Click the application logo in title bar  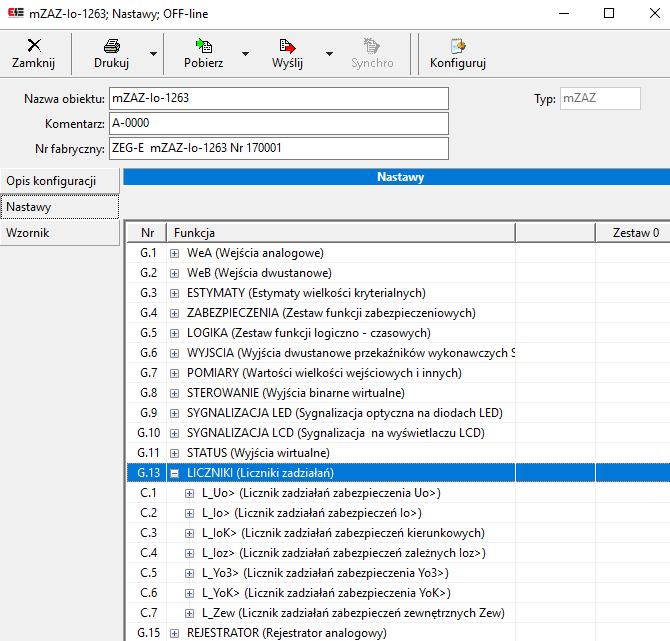coord(16,13)
